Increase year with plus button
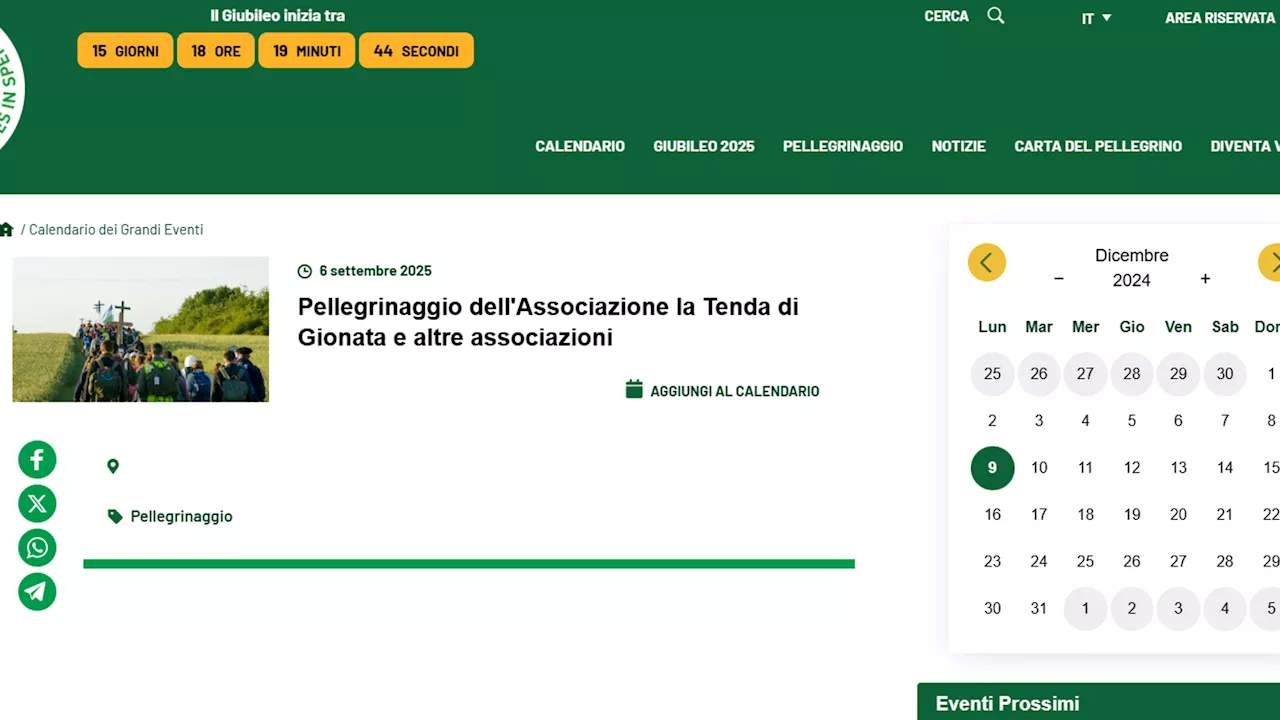Image resolution: width=1280 pixels, height=720 pixels. 1205,279
